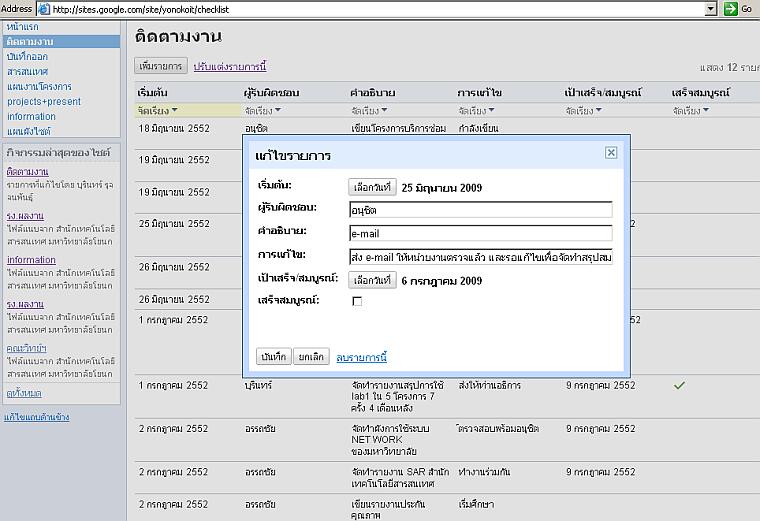Open จัดเรียง sort dropdown under เริ่มต้น column

(x=158, y=111)
